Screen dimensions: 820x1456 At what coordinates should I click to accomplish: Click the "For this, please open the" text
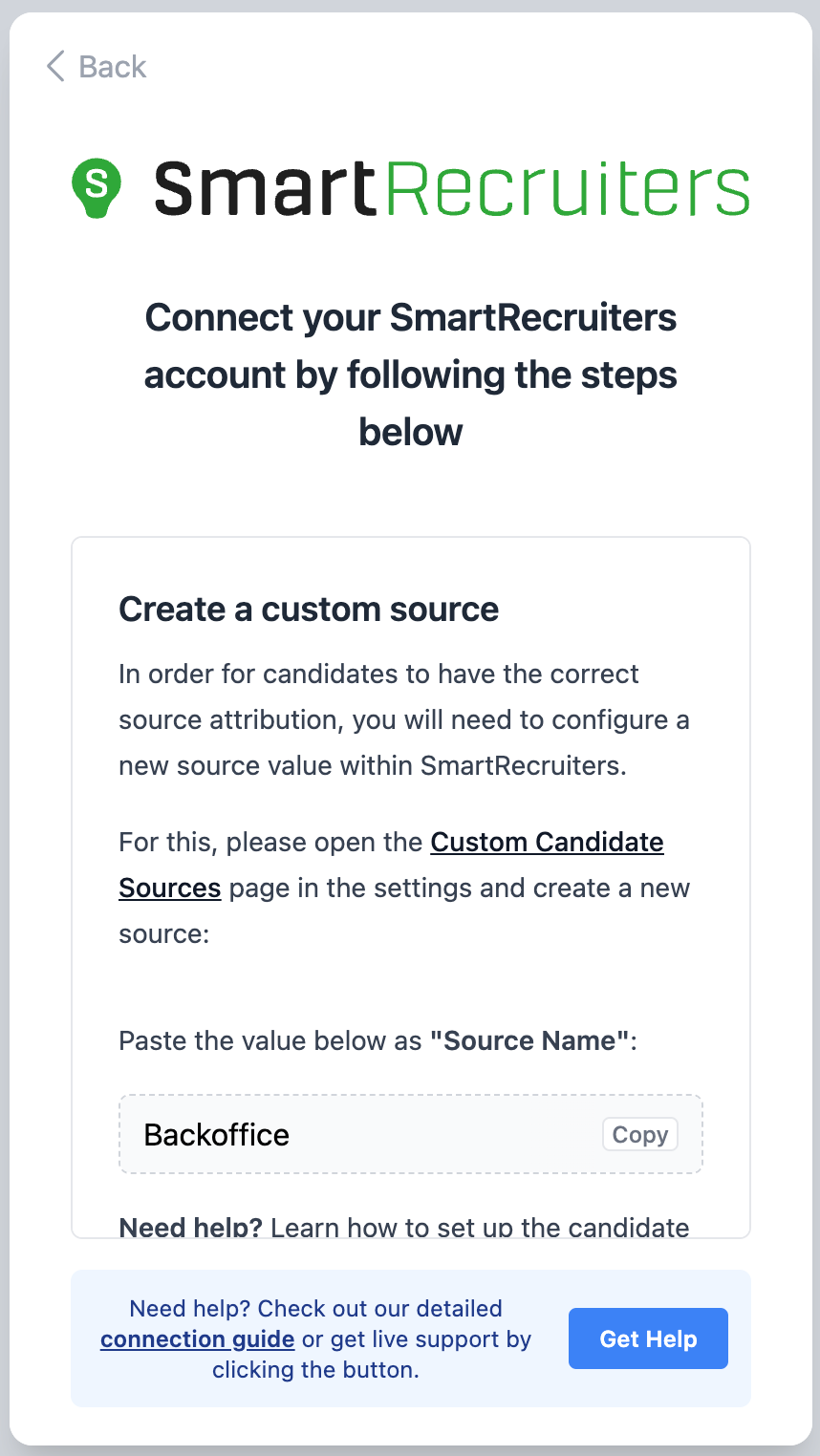click(270, 843)
